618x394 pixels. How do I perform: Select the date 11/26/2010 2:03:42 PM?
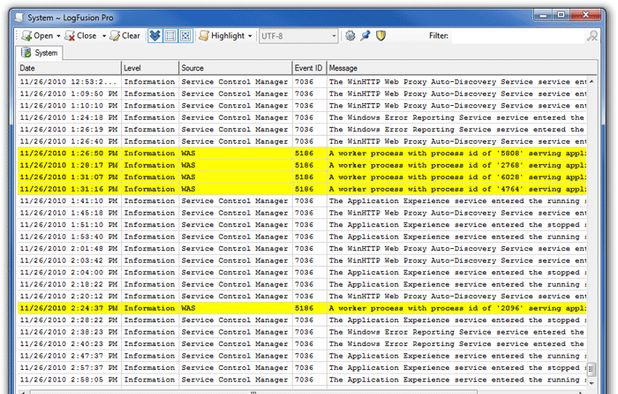point(69,260)
